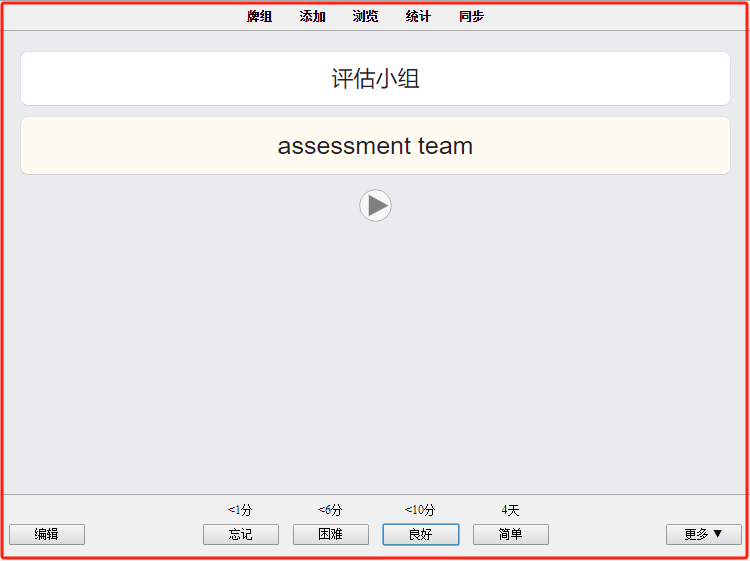Click the <6分 interval label
The image size is (750, 561).
pos(330,510)
